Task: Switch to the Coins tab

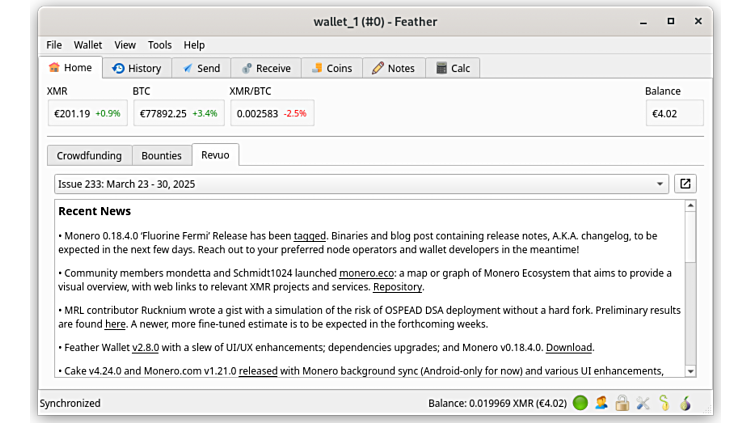Action: [331, 68]
